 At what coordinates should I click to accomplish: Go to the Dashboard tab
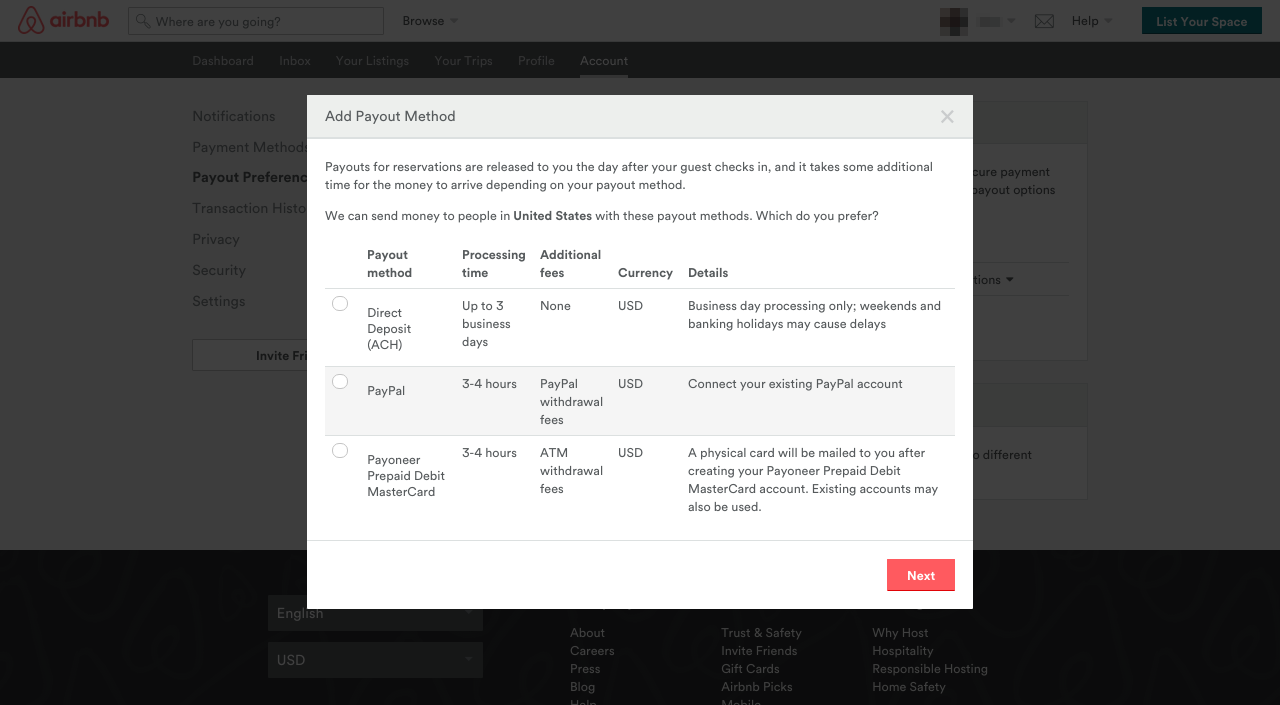(x=223, y=61)
